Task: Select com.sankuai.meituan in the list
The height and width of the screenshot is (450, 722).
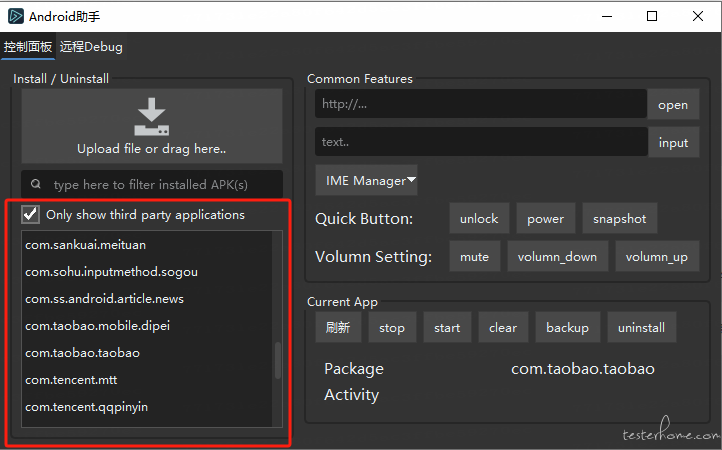Action: 147,245
